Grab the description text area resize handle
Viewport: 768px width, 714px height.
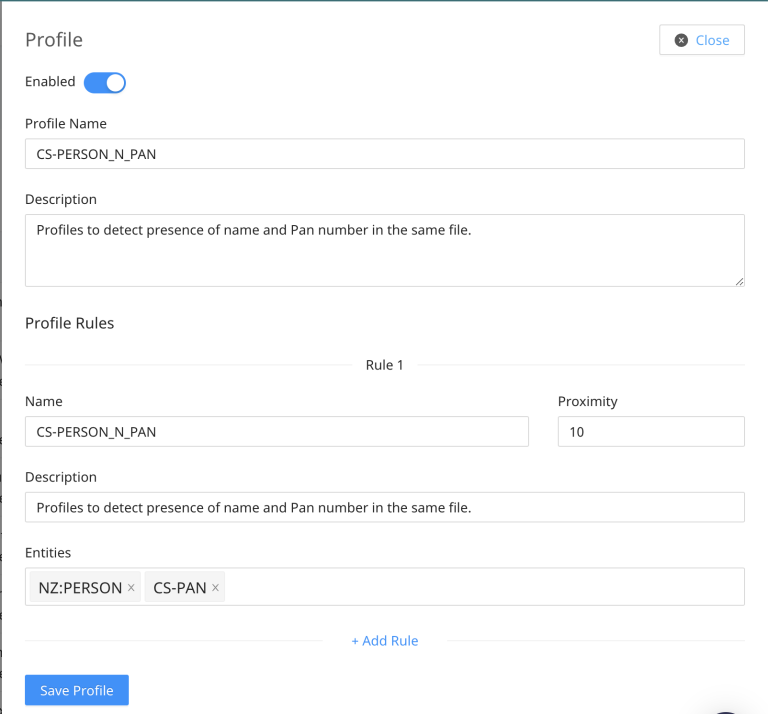(x=739, y=282)
